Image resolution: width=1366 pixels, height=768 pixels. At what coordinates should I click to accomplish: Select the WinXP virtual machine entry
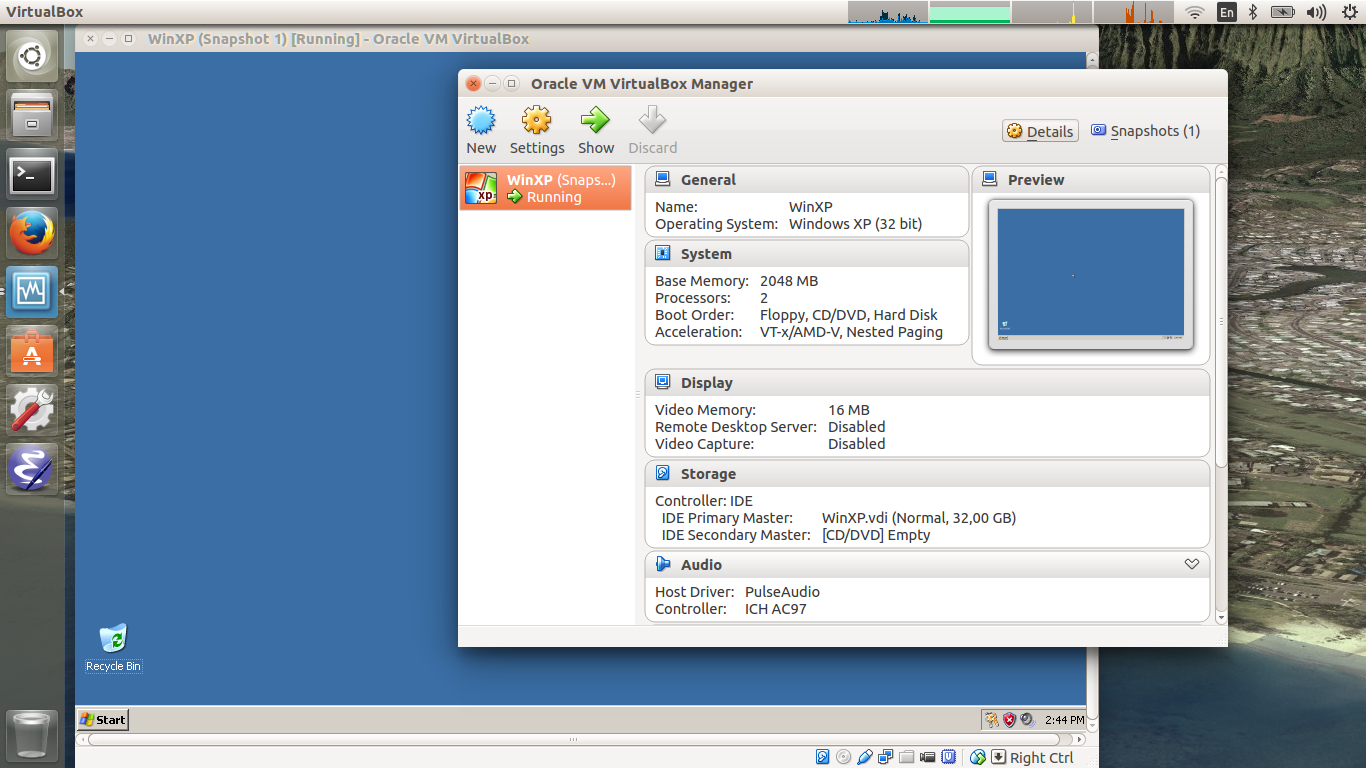(546, 188)
